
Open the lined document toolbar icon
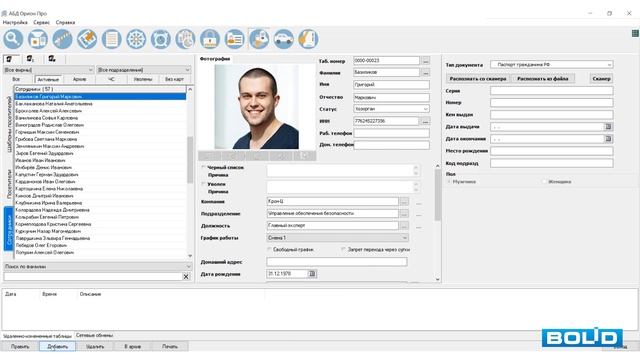(x=111, y=39)
